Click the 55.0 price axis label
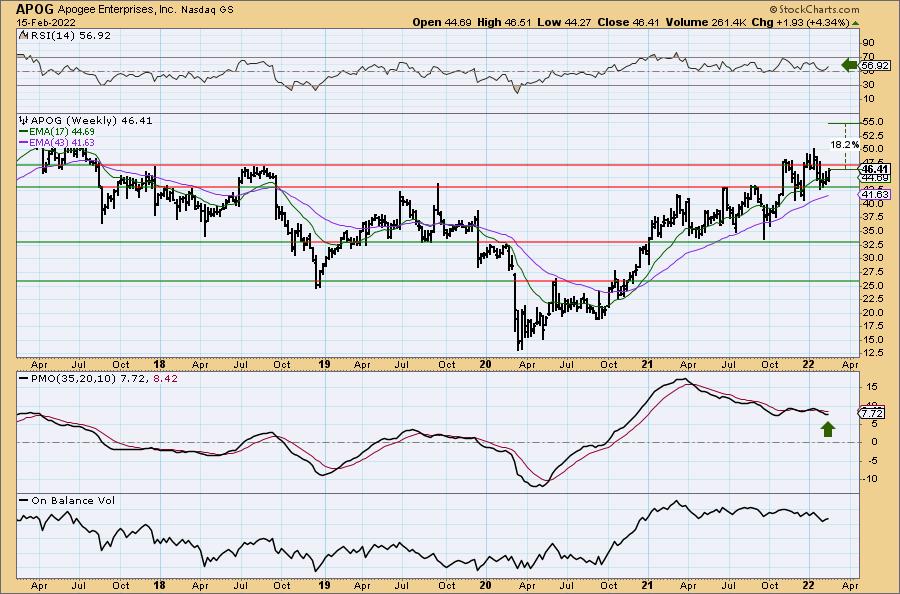Image resolution: width=900 pixels, height=594 pixels. (x=872, y=122)
